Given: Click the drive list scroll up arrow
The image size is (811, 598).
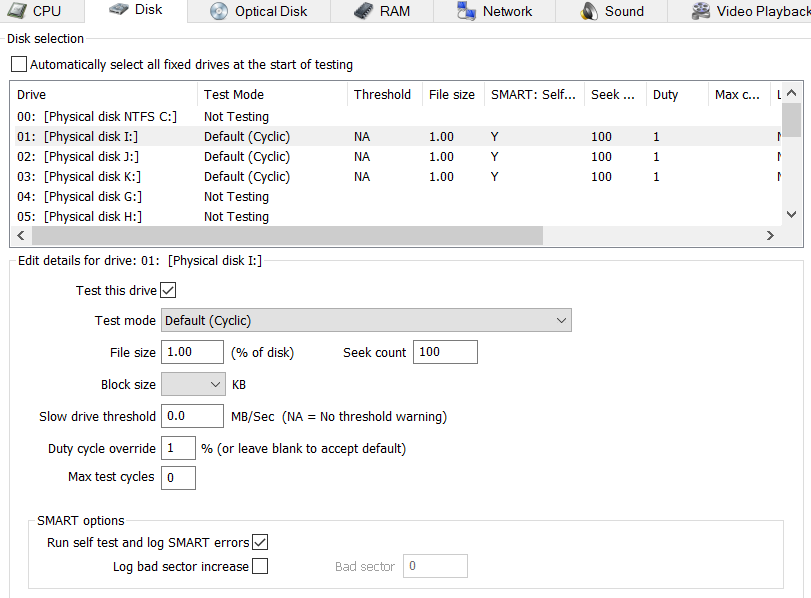Looking at the screenshot, I should pyautogui.click(x=791, y=93).
